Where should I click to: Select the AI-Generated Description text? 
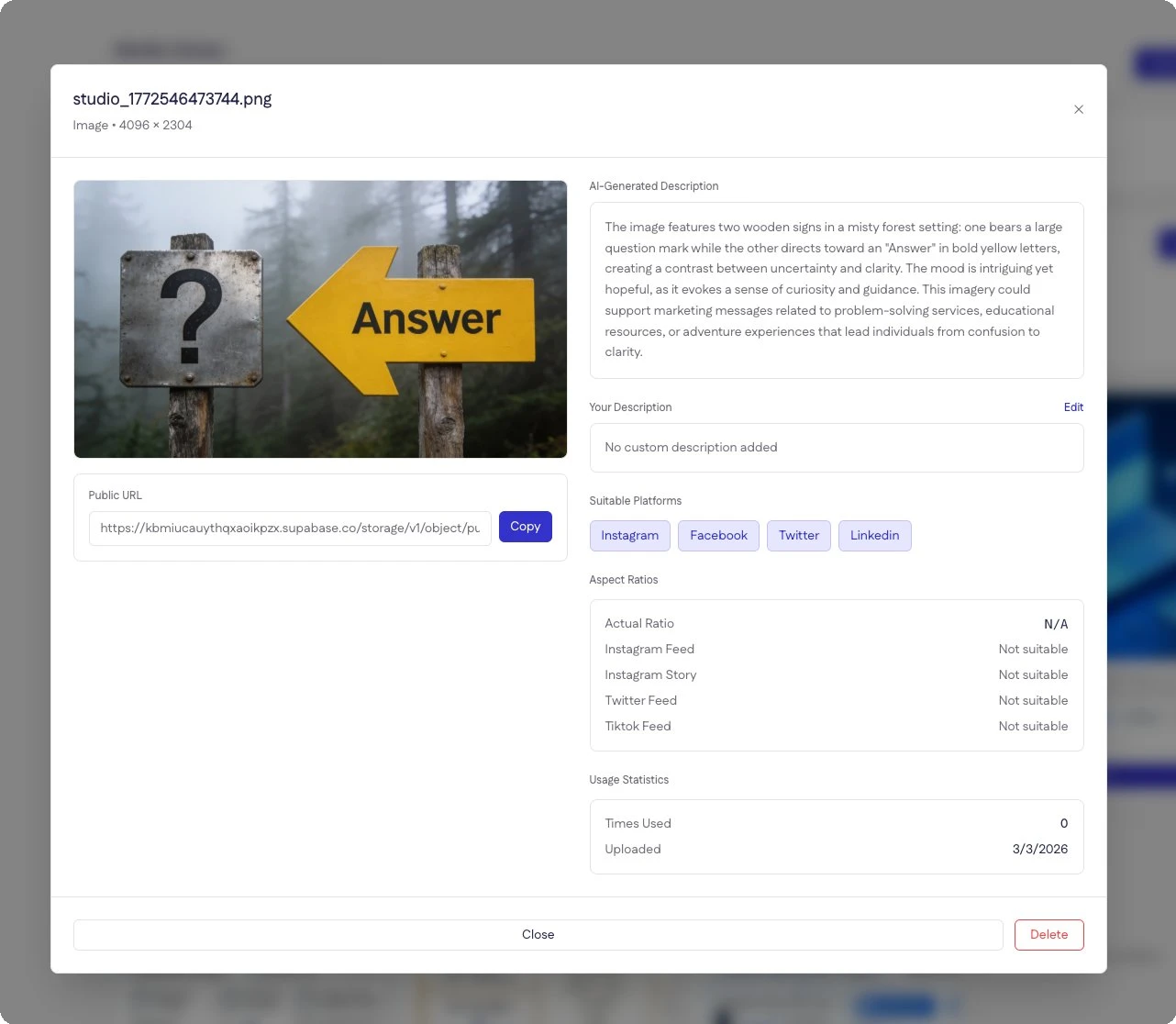tap(833, 289)
